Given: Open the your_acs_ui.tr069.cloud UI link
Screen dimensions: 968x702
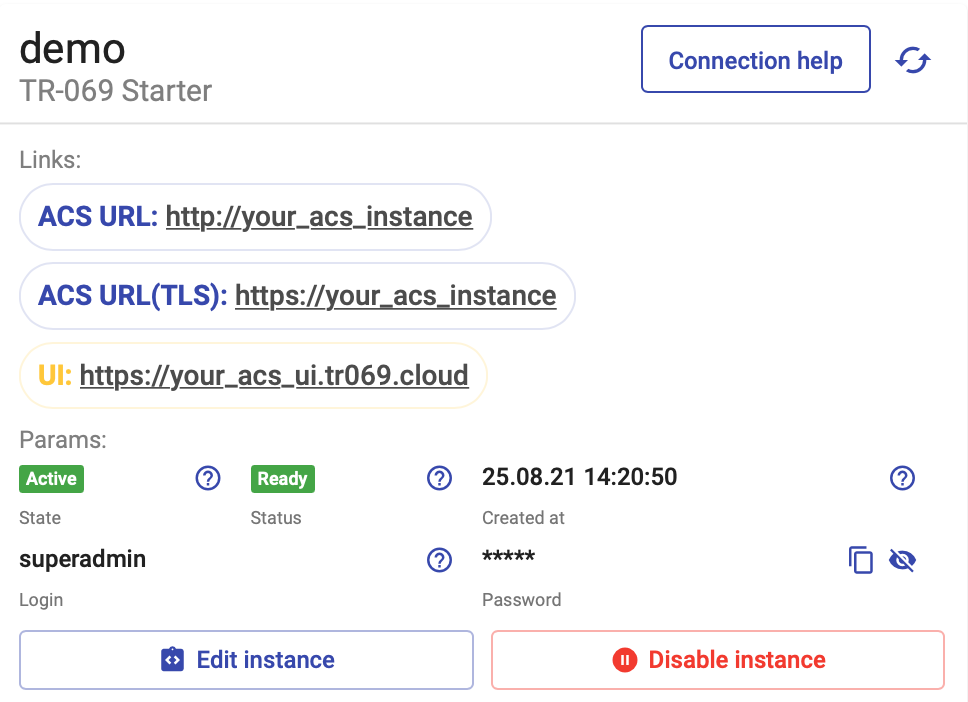Looking at the screenshot, I should pos(275,375).
